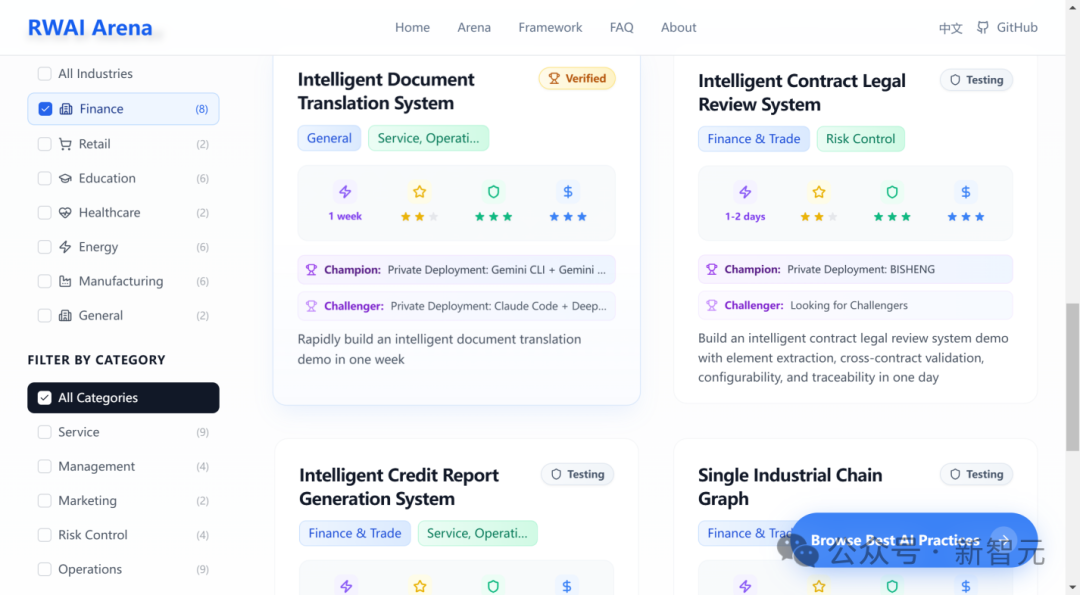Click the Verified badge on Document Translation
Viewport: 1080px width, 595px height.
(577, 79)
